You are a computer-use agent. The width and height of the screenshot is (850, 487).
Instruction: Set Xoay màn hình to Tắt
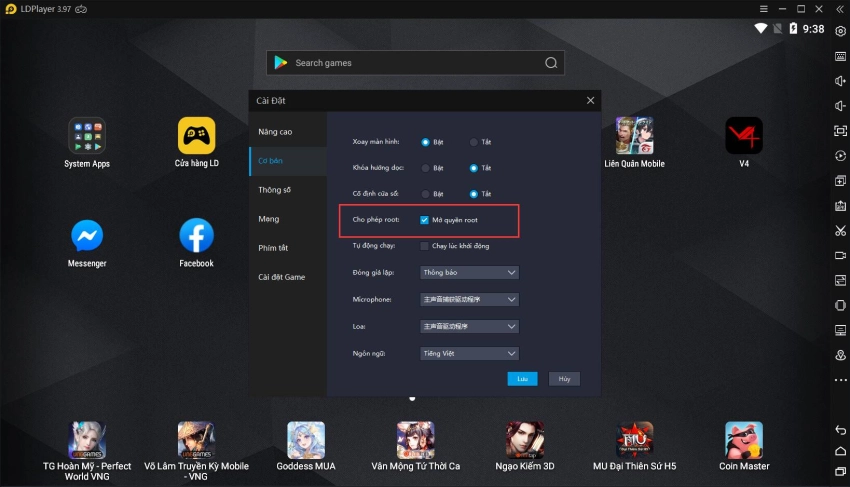click(x=473, y=142)
